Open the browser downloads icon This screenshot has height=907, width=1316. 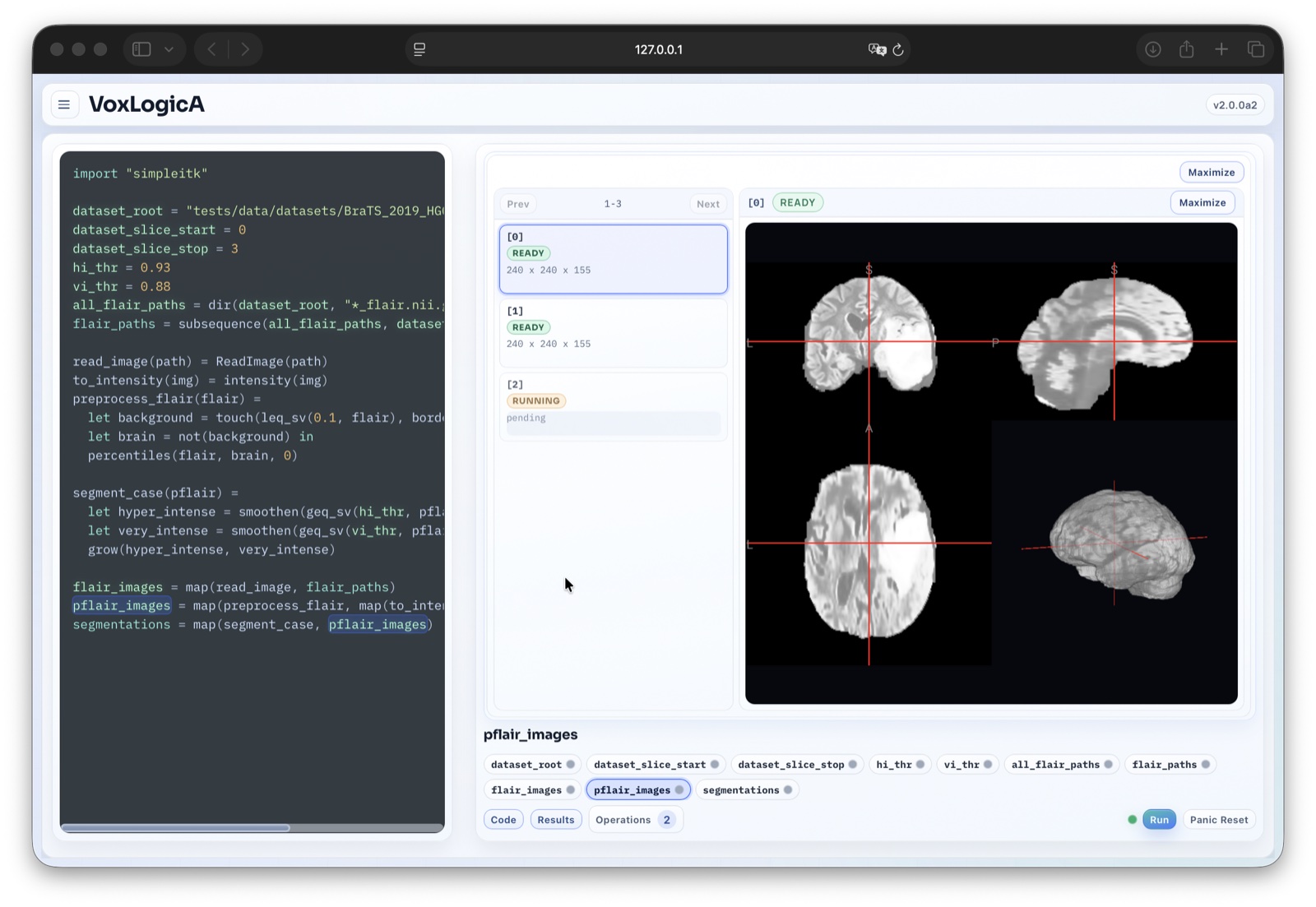click(1153, 49)
